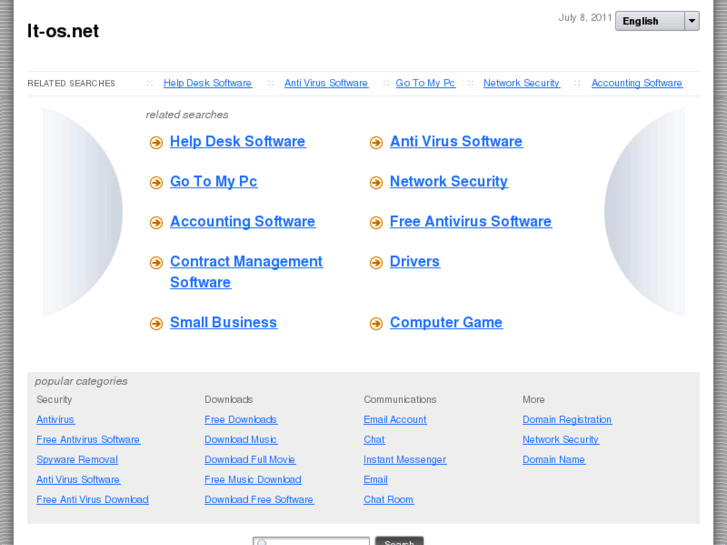Open the Spyware Removal category link

77,460
